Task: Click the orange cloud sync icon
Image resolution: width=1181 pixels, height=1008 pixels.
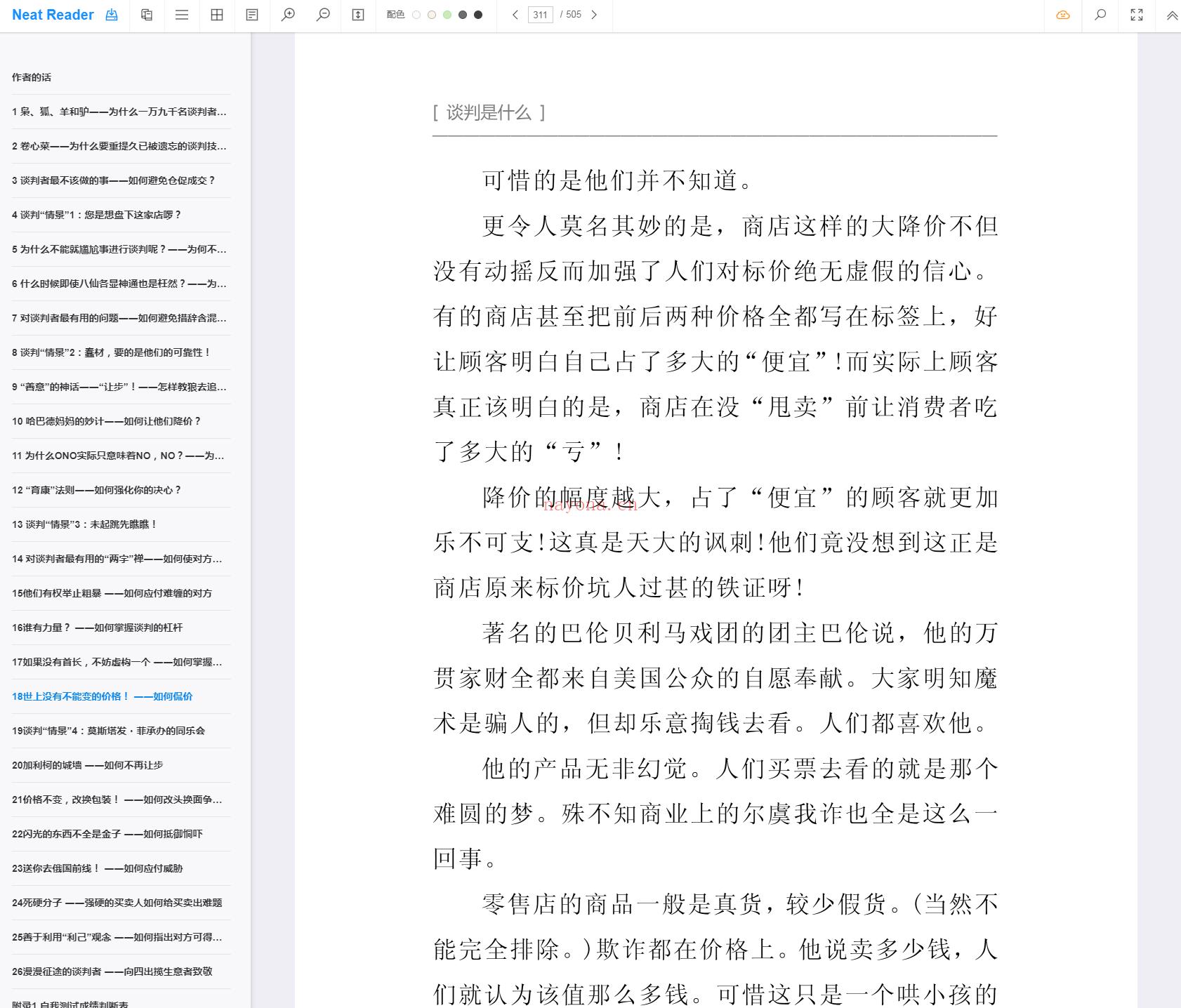Action: pyautogui.click(x=1063, y=15)
